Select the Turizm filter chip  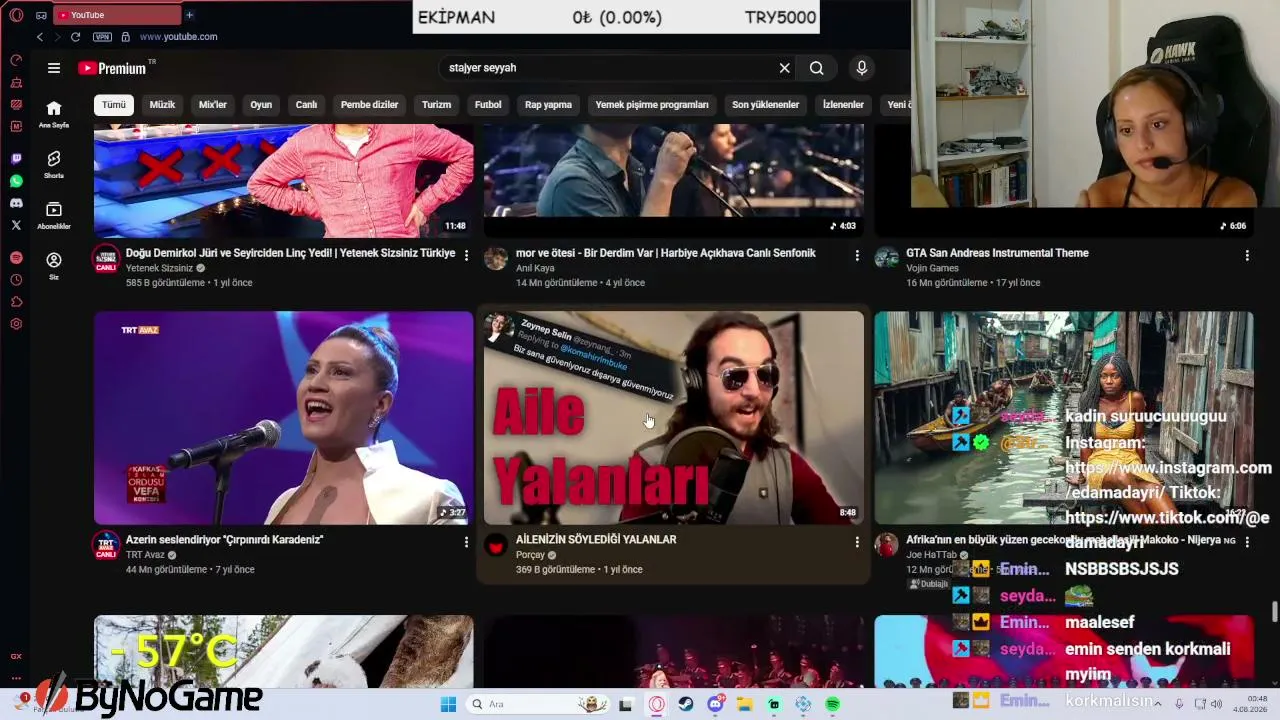coord(436,104)
